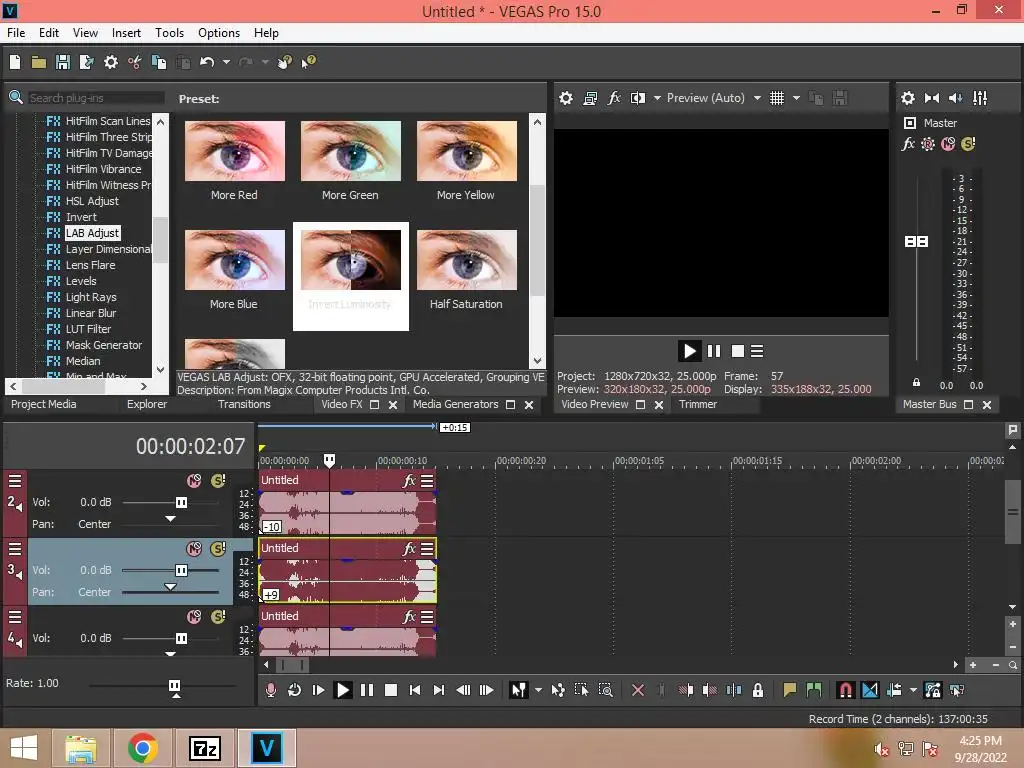Open the File menu
The width and height of the screenshot is (1024, 768).
(x=16, y=33)
